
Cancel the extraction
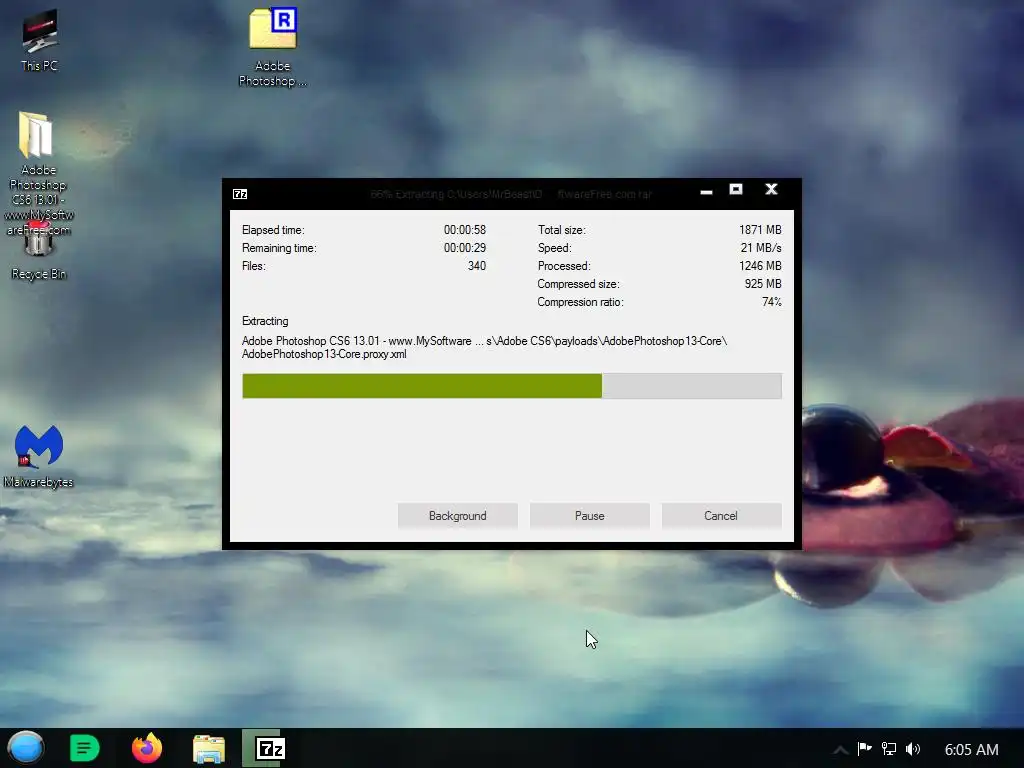click(x=721, y=516)
